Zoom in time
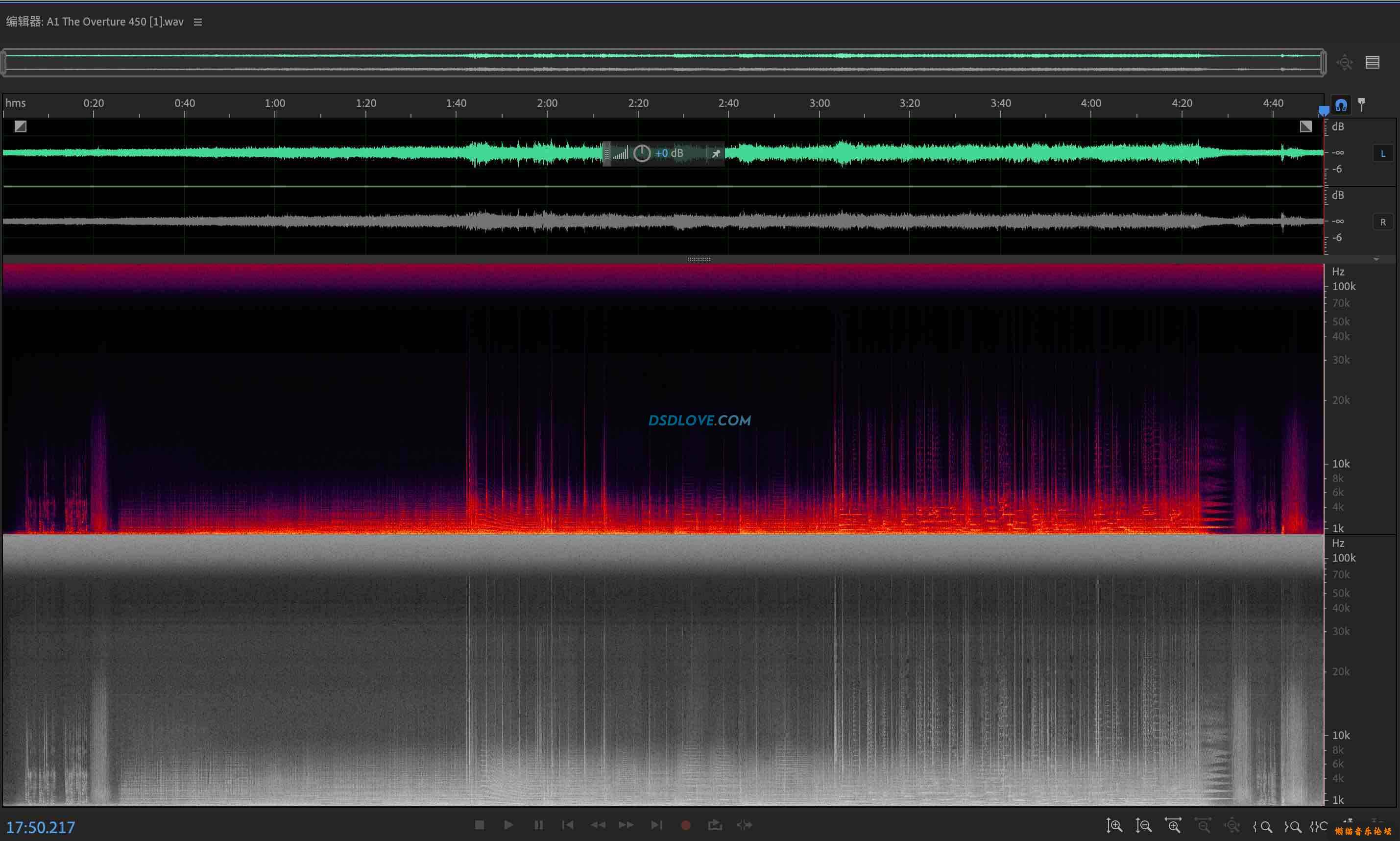Viewport: 1400px width, 841px height. point(1173,826)
